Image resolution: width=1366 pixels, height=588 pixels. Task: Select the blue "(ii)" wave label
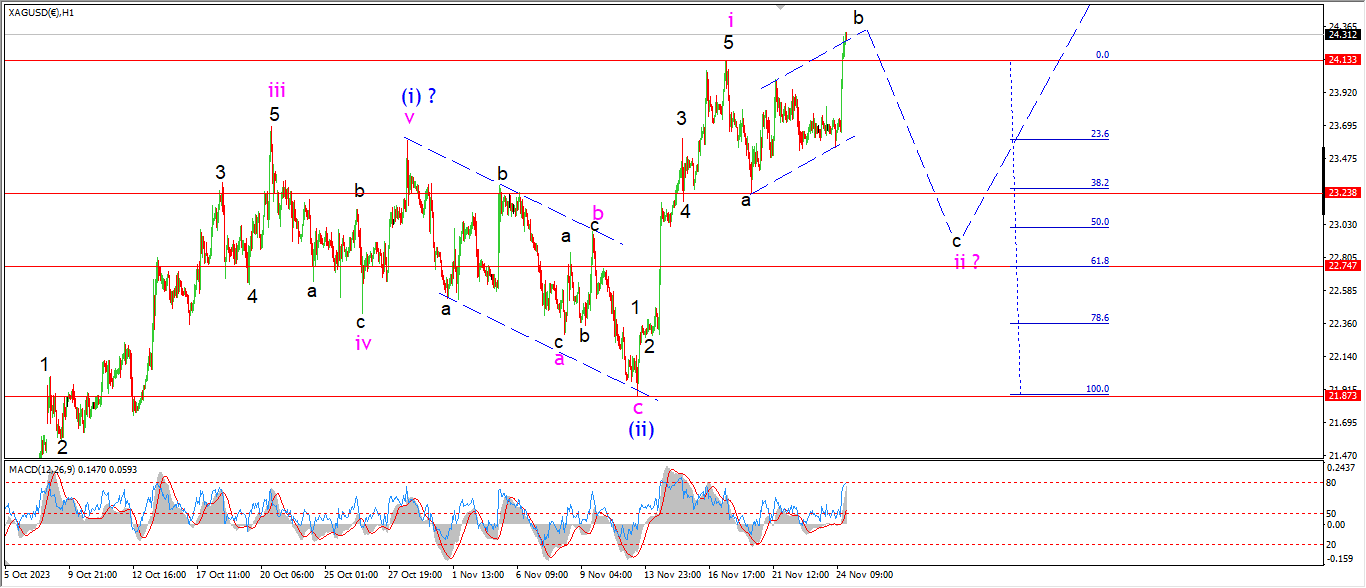[641, 429]
